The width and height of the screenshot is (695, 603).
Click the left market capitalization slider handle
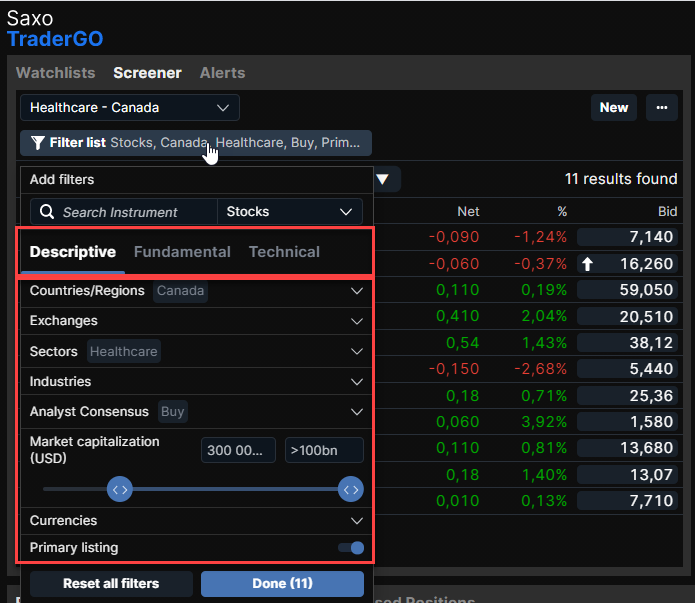120,489
